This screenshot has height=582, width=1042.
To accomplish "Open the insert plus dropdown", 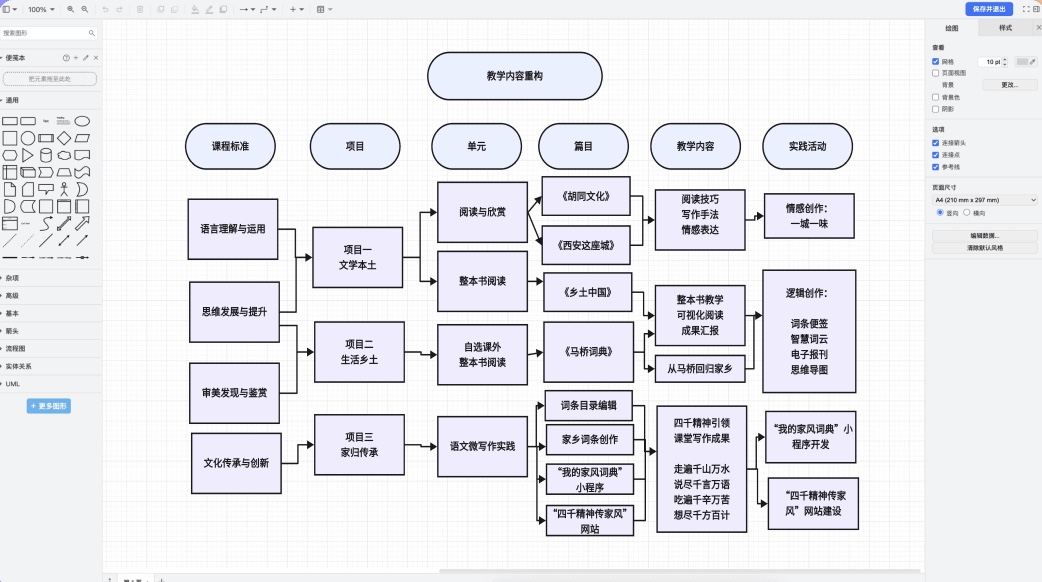I will pos(296,9).
